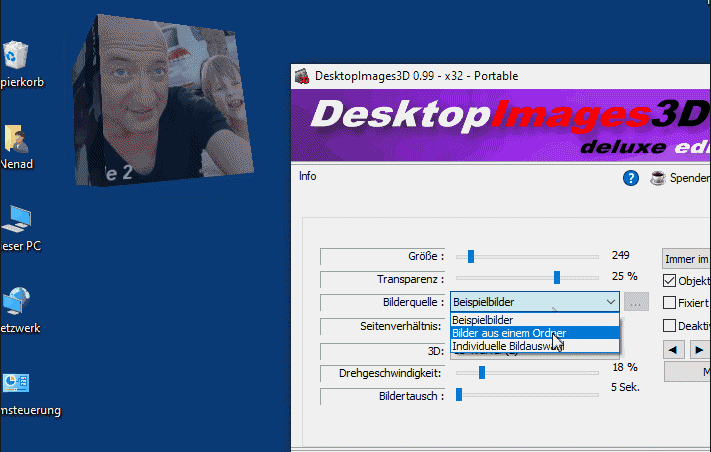Choose Bilder aus einem Ordner option

(x=535, y=333)
